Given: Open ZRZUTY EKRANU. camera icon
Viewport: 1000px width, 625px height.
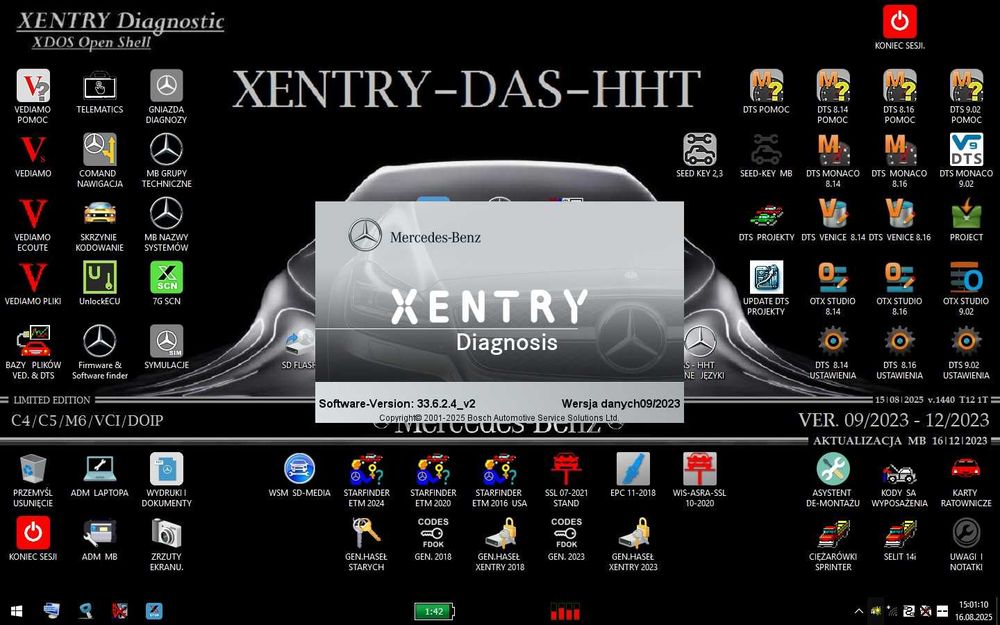Looking at the screenshot, I should 166,533.
